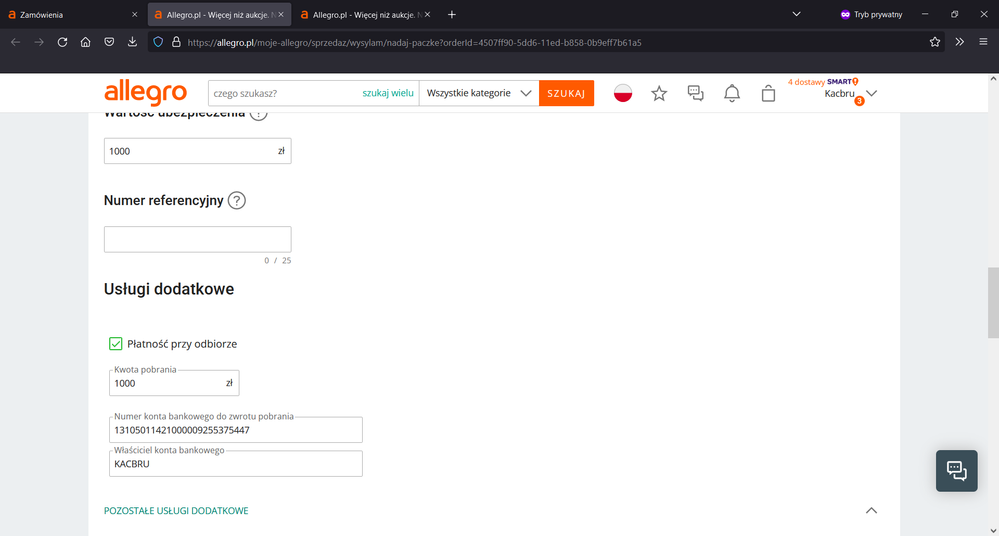Uncheck Płatność przy odbiorze checkbox
Viewport: 999px width, 536px height.
(x=116, y=344)
